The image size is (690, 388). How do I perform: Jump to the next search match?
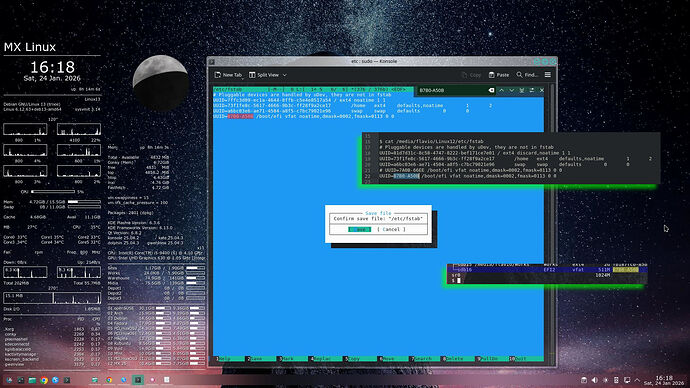click(511, 90)
